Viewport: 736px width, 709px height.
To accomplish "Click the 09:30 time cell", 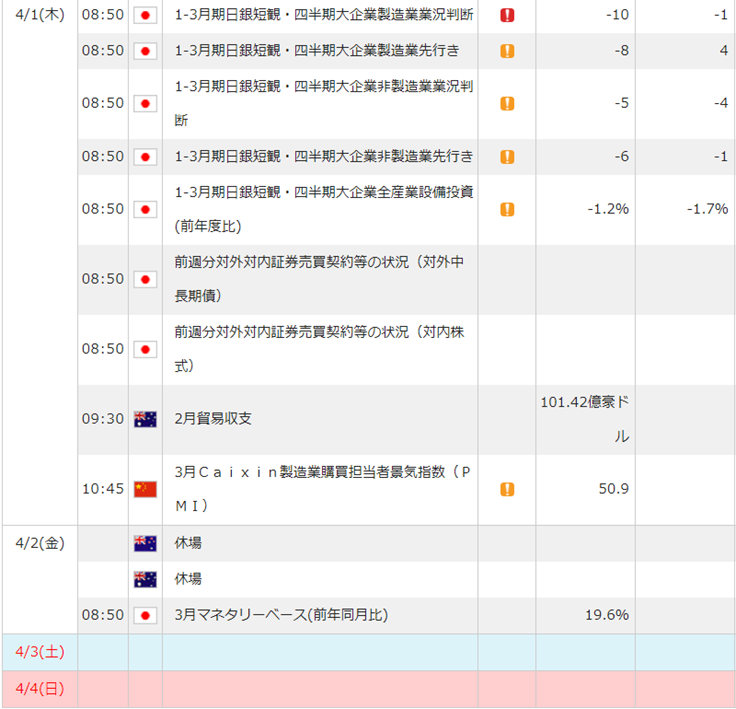I will pyautogui.click(x=103, y=419).
